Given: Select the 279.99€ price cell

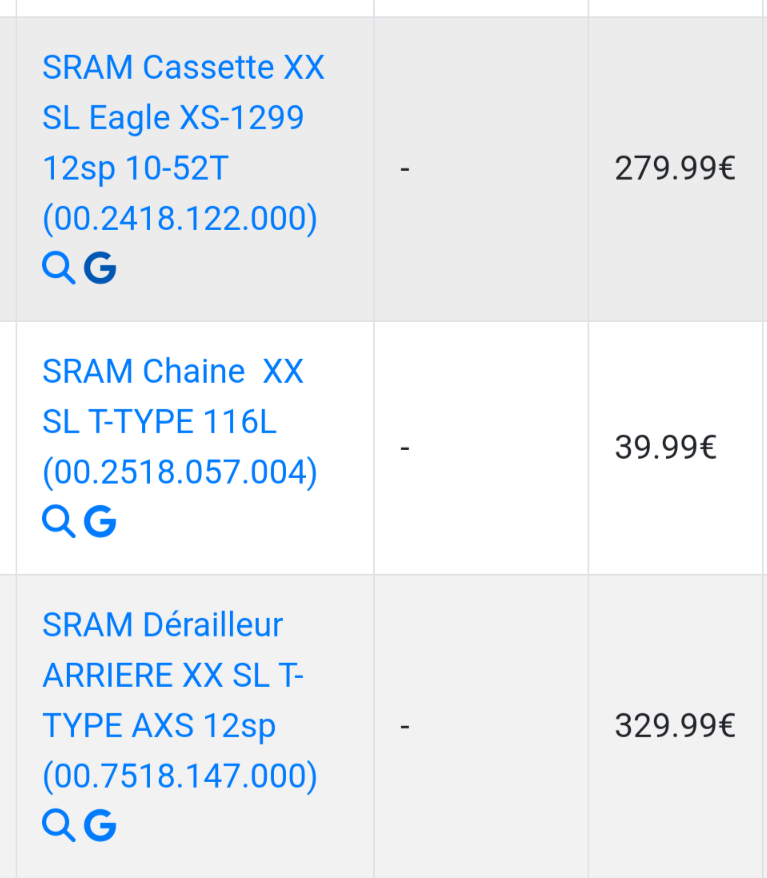Looking at the screenshot, I should [675, 169].
